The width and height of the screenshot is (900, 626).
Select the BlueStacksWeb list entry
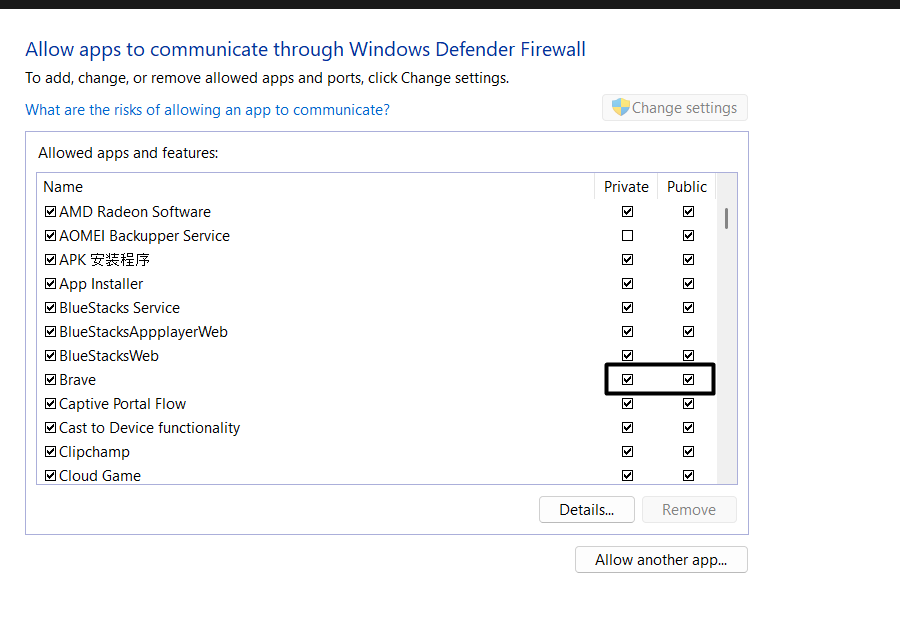pyautogui.click(x=109, y=356)
